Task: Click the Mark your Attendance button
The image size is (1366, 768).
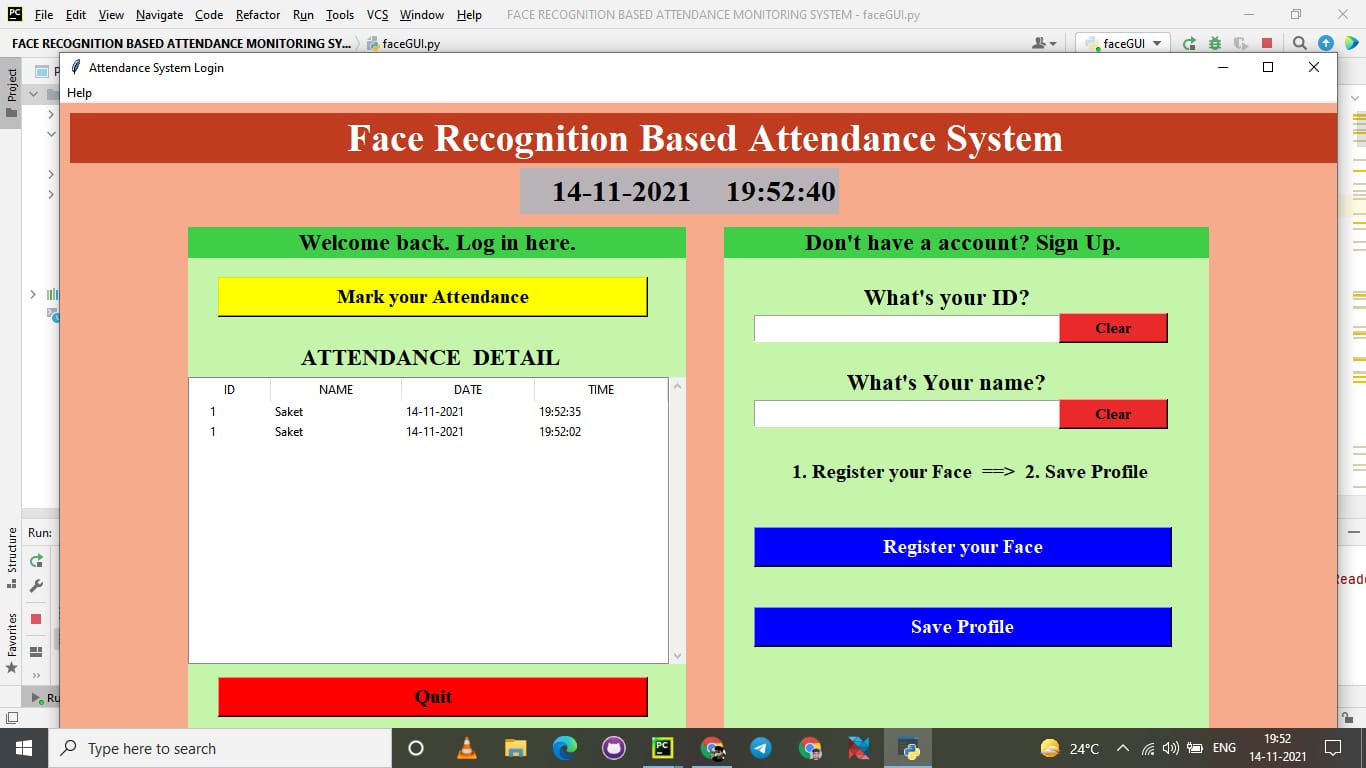Action: [432, 296]
